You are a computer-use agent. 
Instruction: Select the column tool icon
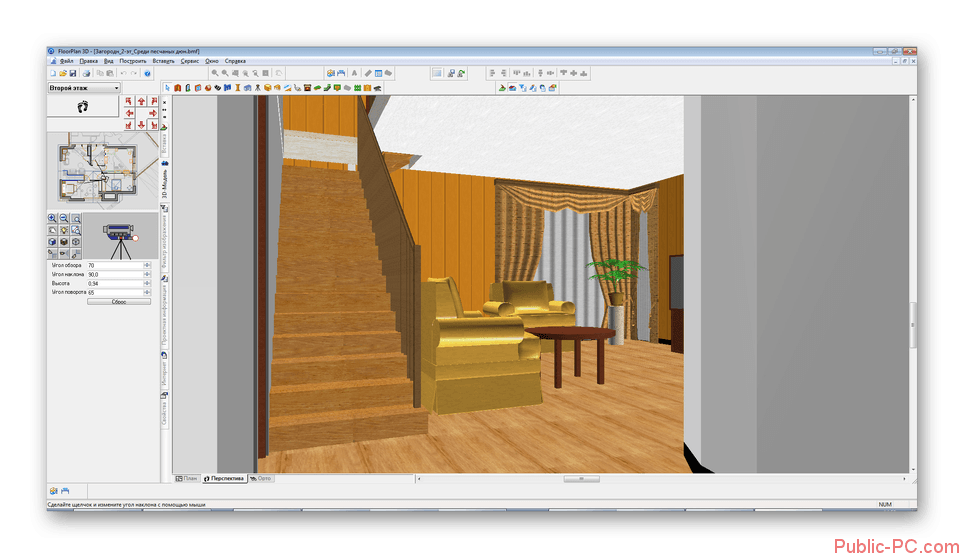(237, 88)
